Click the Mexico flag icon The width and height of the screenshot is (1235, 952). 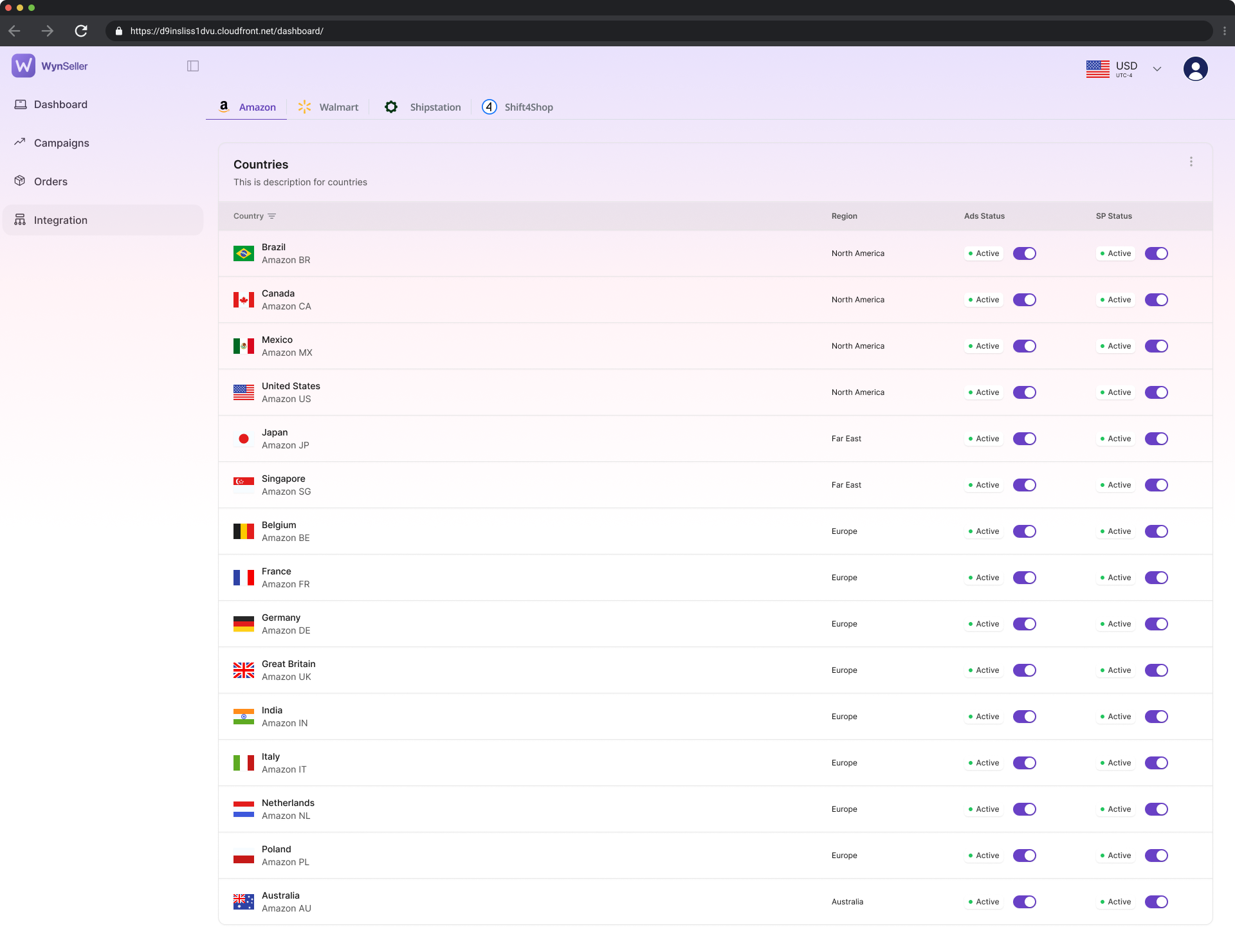[x=243, y=346]
